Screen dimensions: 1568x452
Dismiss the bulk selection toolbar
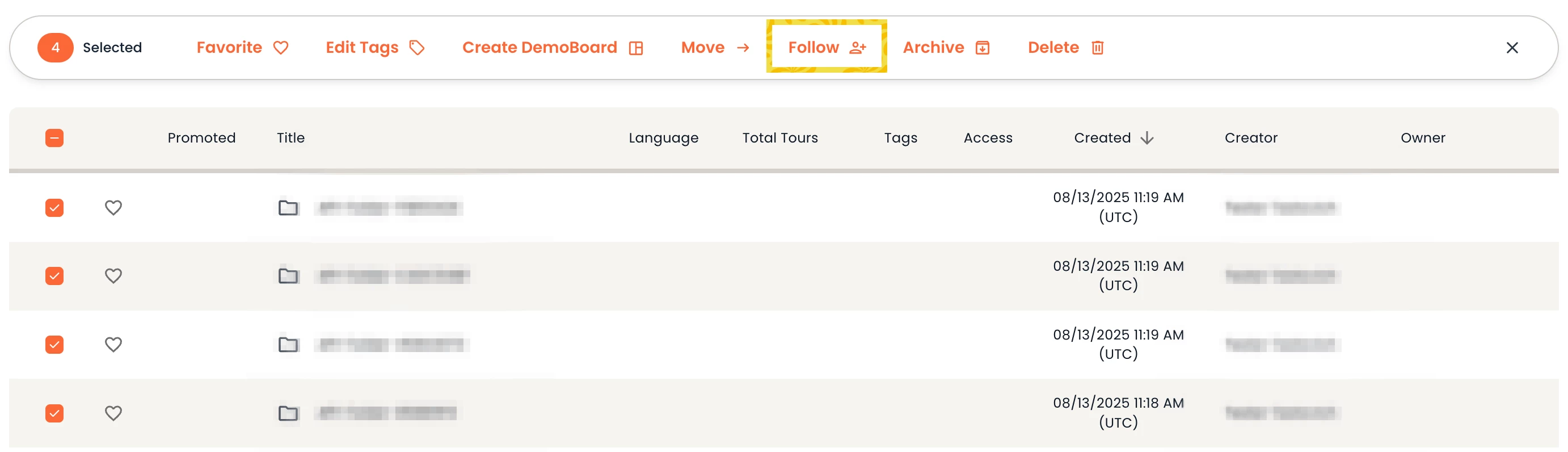1511,48
